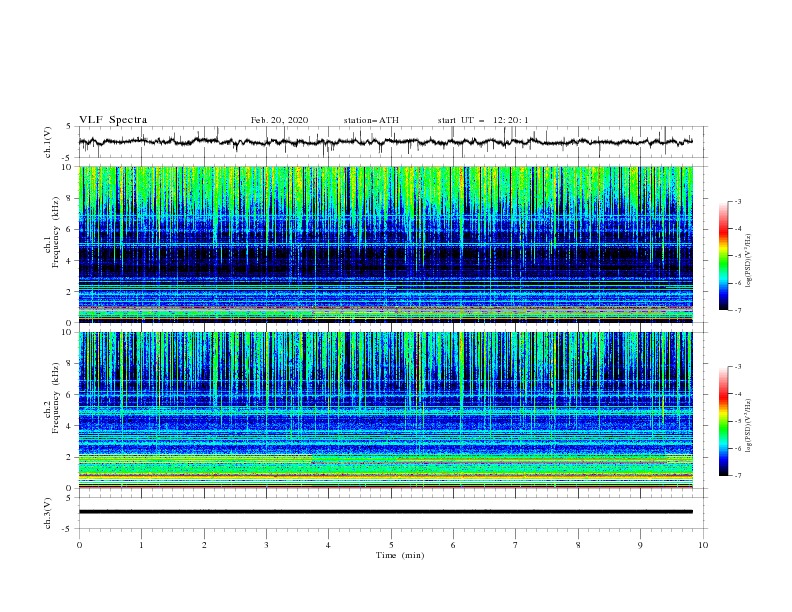792x612 pixels.
Task: Click the 'station=ATH' label
Action: 371,120
